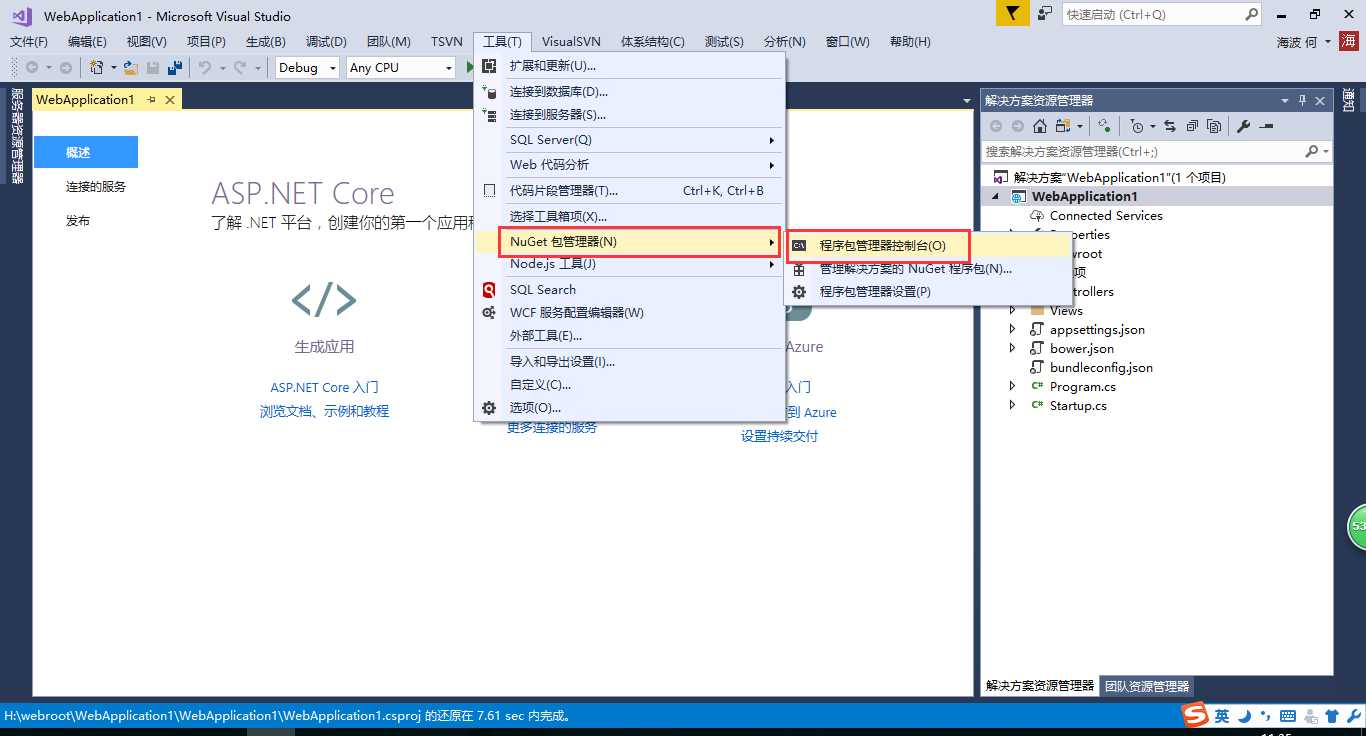1366x736 pixels.
Task: Click the Navigate Backward toolbar icon
Action: (32, 67)
